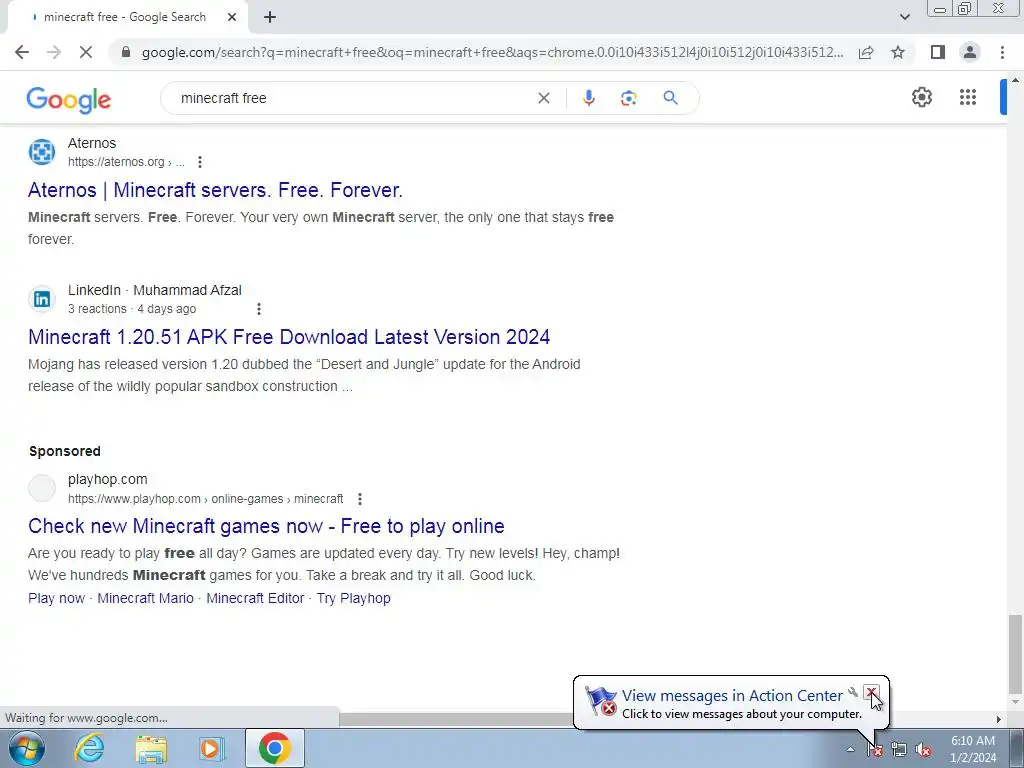Open View messages in Action Center balloon

(732, 696)
